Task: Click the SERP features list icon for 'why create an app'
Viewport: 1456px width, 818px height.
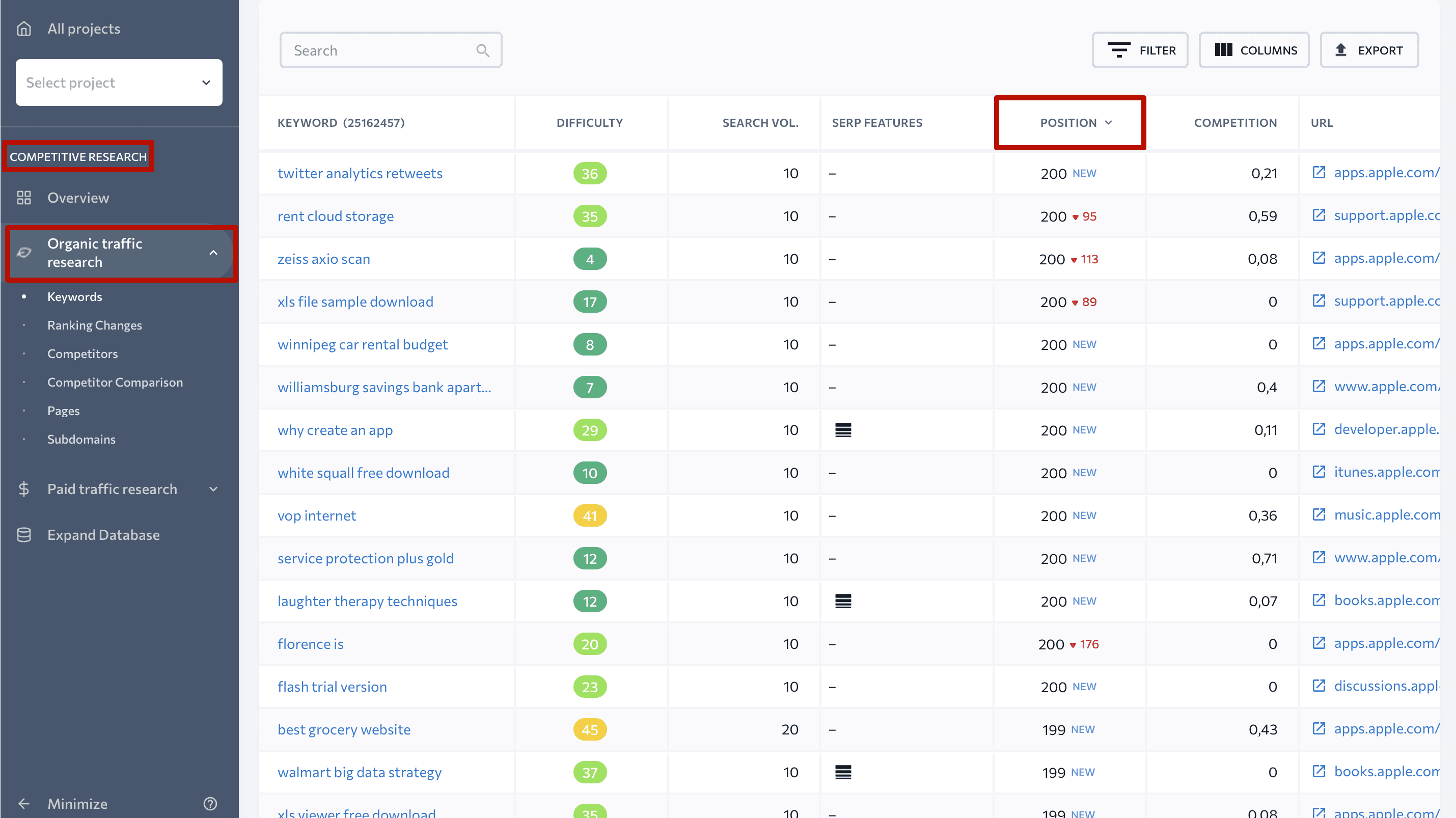Action: pyautogui.click(x=843, y=429)
